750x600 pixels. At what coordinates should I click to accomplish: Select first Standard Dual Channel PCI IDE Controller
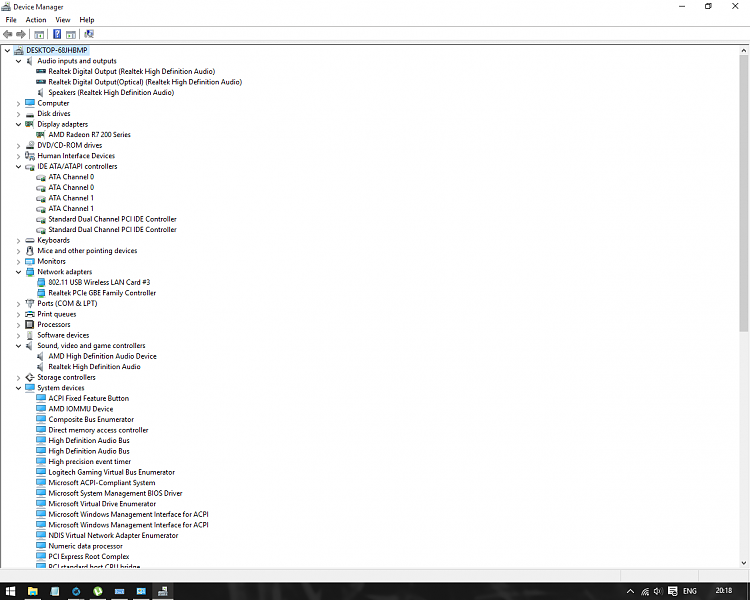coord(112,219)
